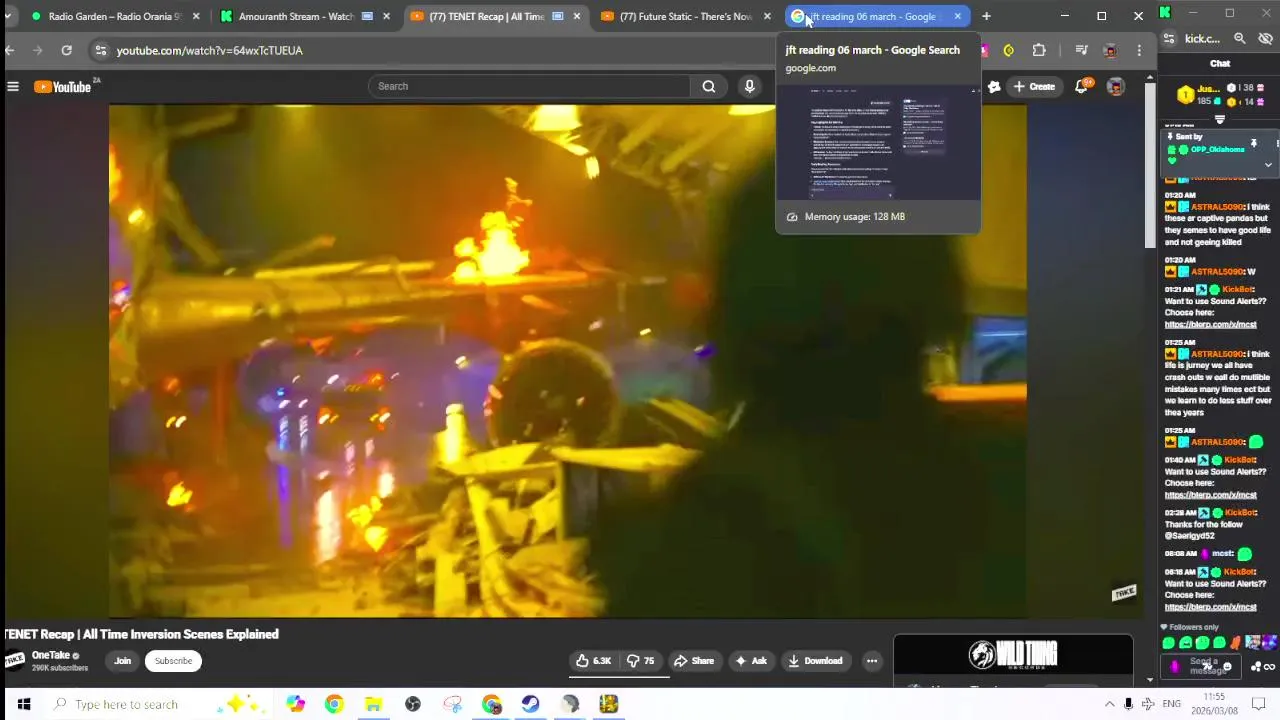Like the video with thumbs up

point(593,661)
